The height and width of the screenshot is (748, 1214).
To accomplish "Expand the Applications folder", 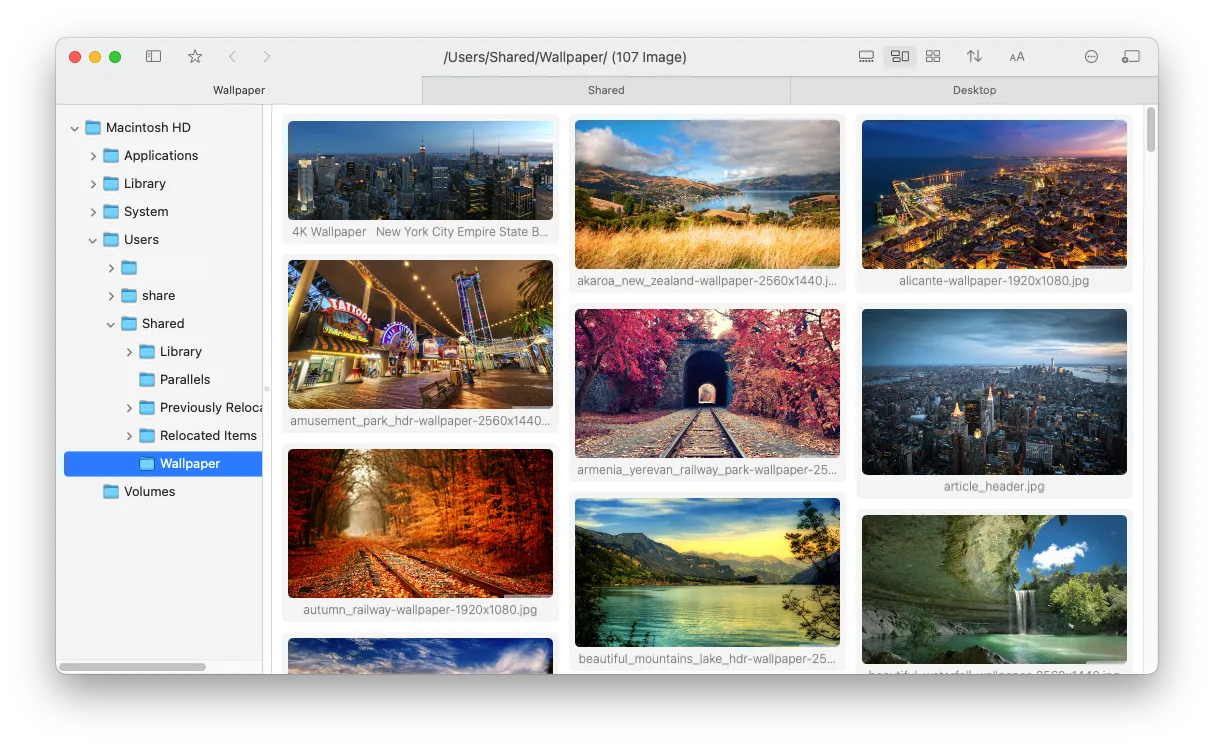I will pyautogui.click(x=93, y=155).
